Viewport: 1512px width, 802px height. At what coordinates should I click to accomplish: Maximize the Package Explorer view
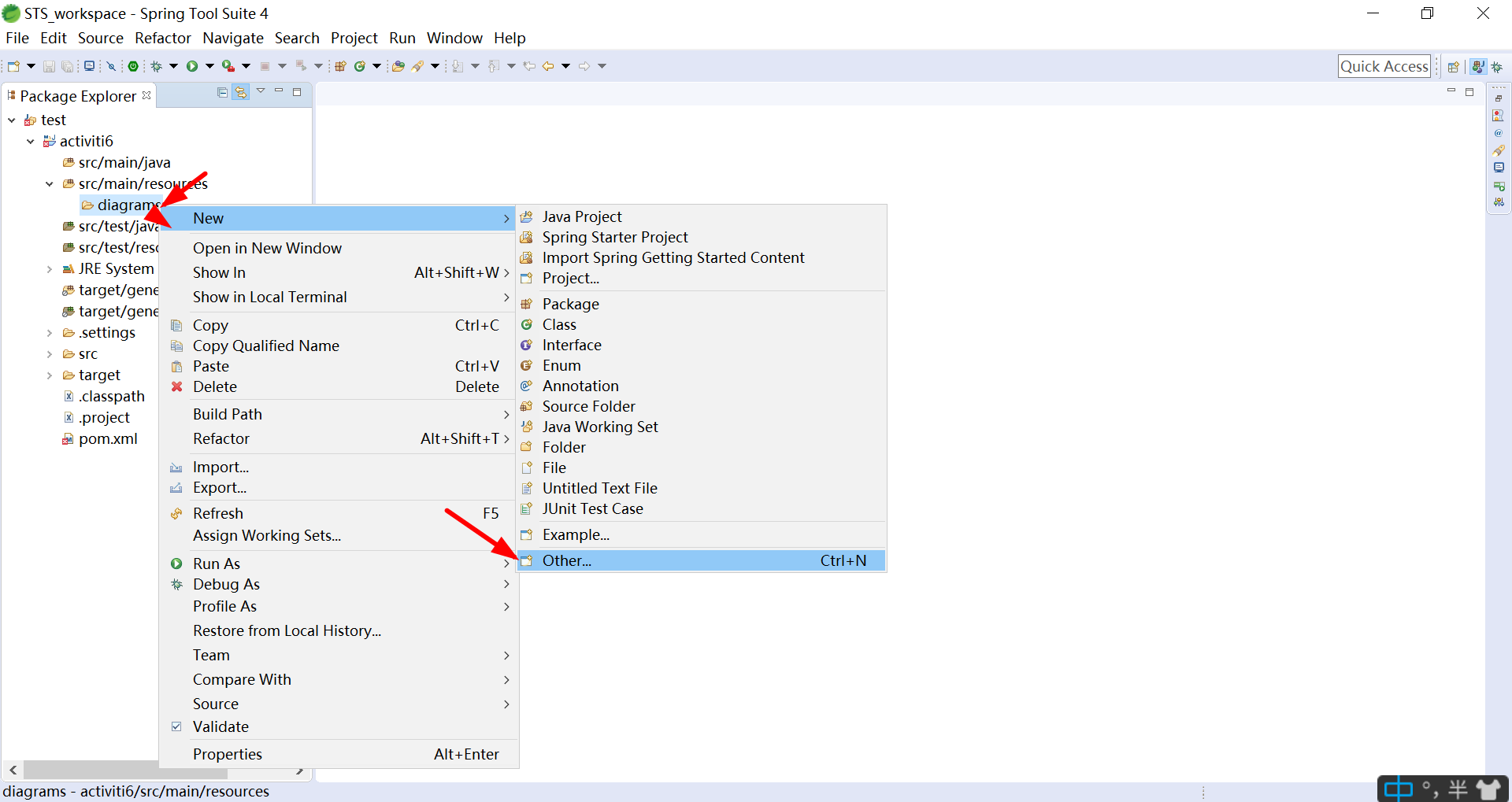point(297,92)
